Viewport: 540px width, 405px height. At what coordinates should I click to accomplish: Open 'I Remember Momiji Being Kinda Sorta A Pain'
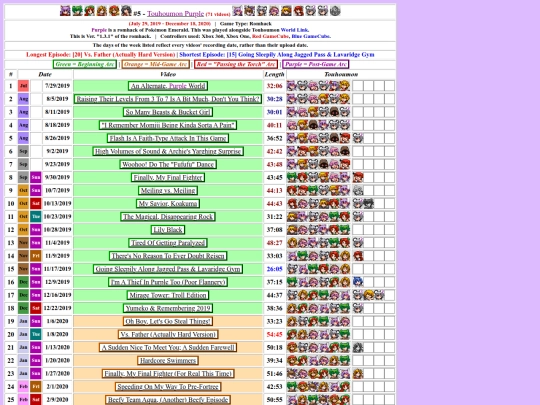pyautogui.click(x=168, y=125)
